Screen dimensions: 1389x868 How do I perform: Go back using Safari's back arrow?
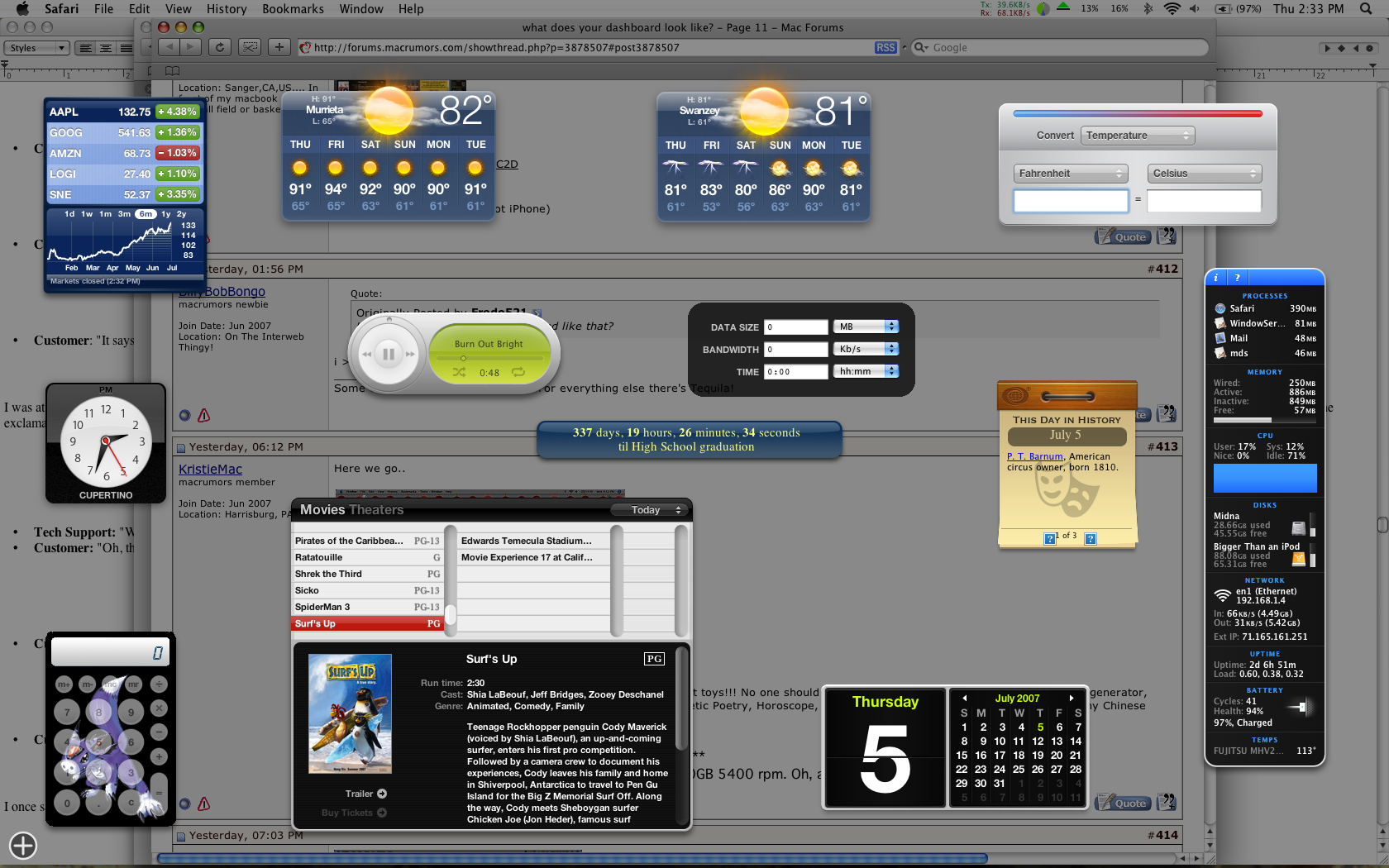click(169, 47)
